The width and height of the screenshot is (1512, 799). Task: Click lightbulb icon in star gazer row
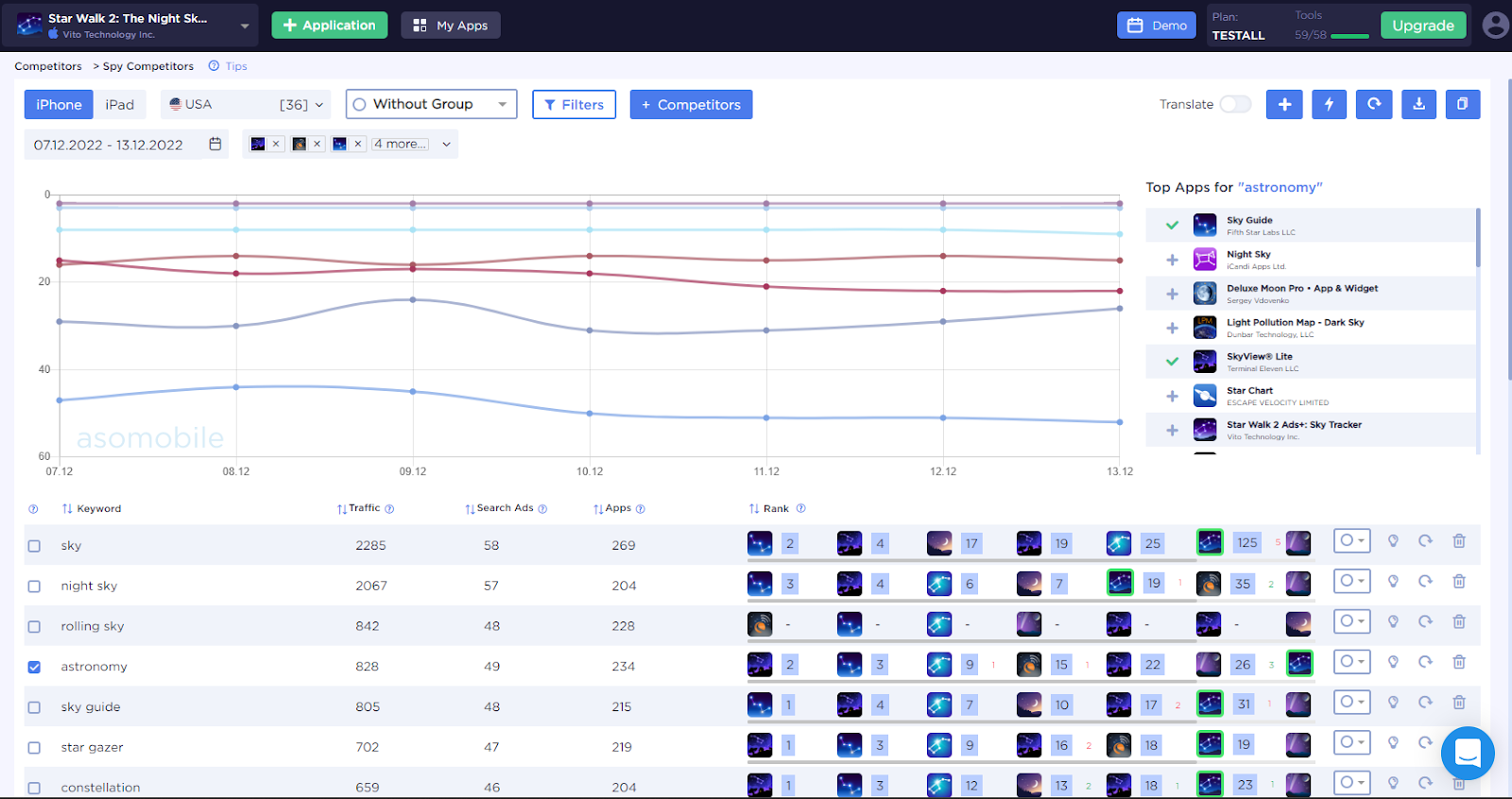1393,743
